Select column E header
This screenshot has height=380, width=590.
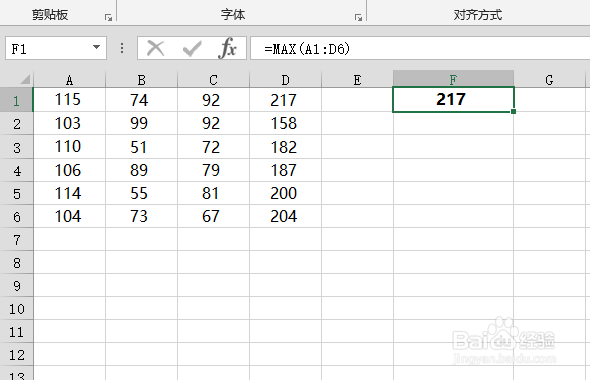(357, 79)
